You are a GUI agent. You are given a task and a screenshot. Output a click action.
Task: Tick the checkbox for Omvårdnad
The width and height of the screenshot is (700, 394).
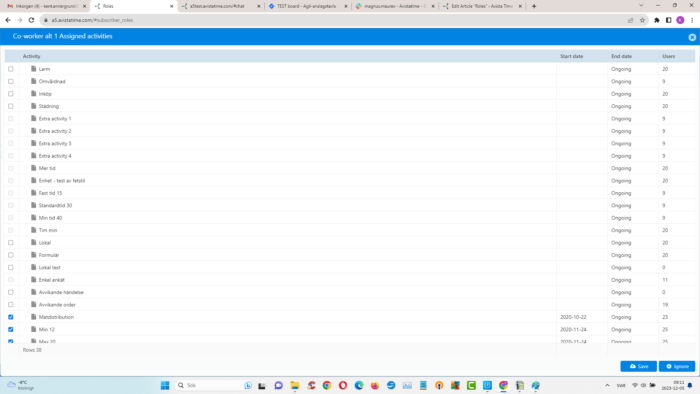pos(11,81)
